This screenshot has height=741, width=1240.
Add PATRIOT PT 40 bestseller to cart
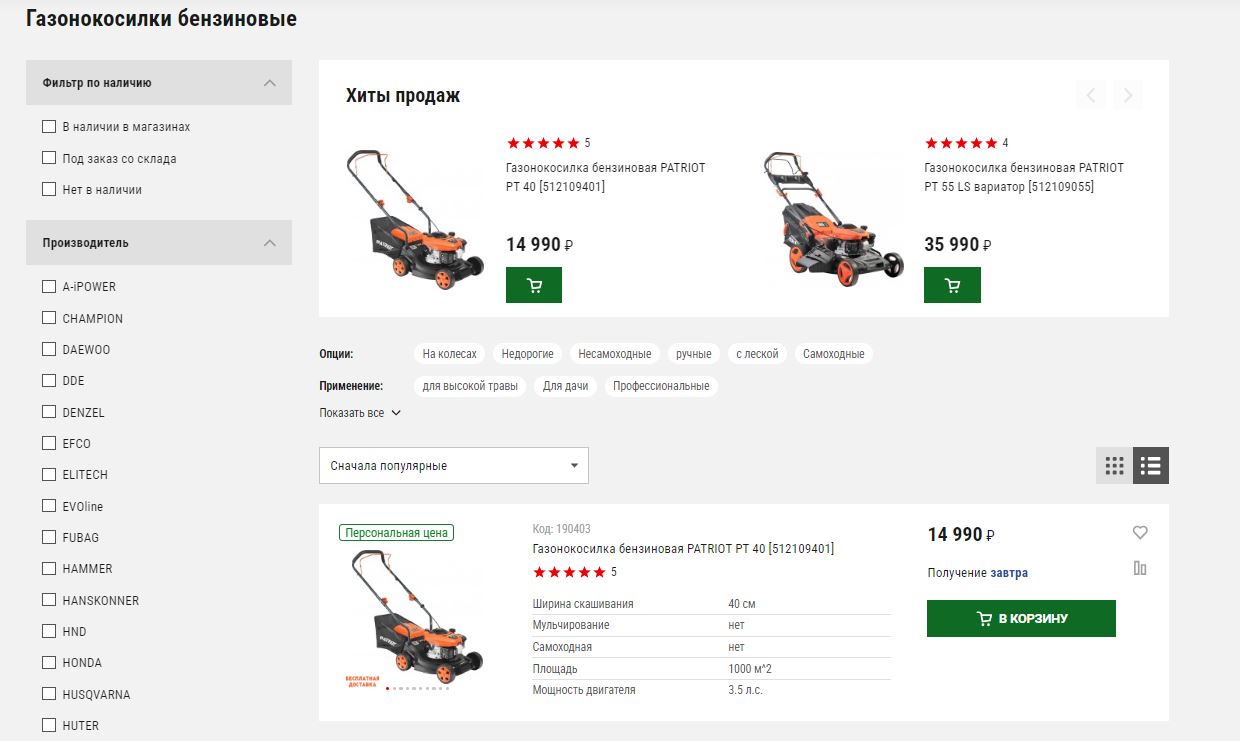pos(534,285)
